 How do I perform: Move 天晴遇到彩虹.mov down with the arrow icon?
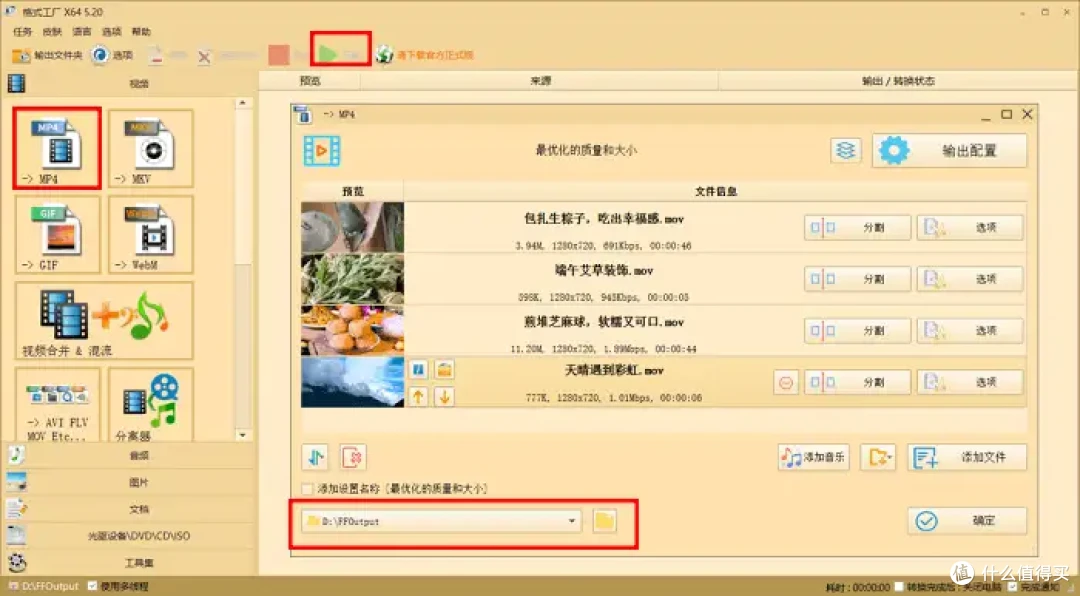(x=444, y=396)
